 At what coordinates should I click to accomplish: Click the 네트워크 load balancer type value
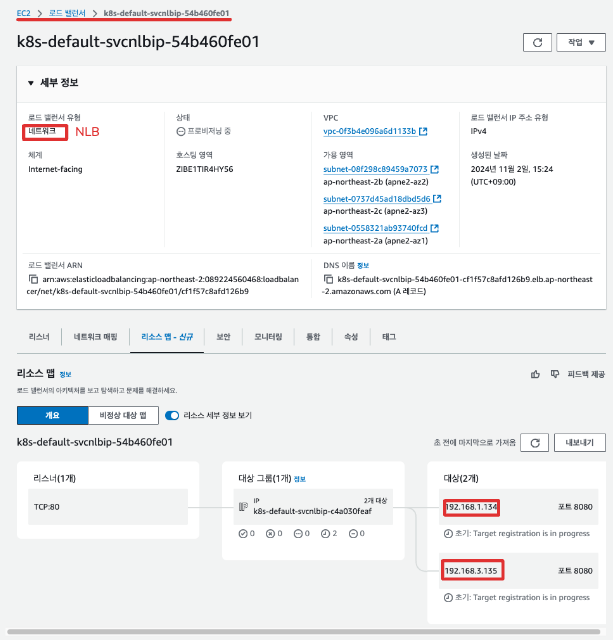[x=42, y=131]
